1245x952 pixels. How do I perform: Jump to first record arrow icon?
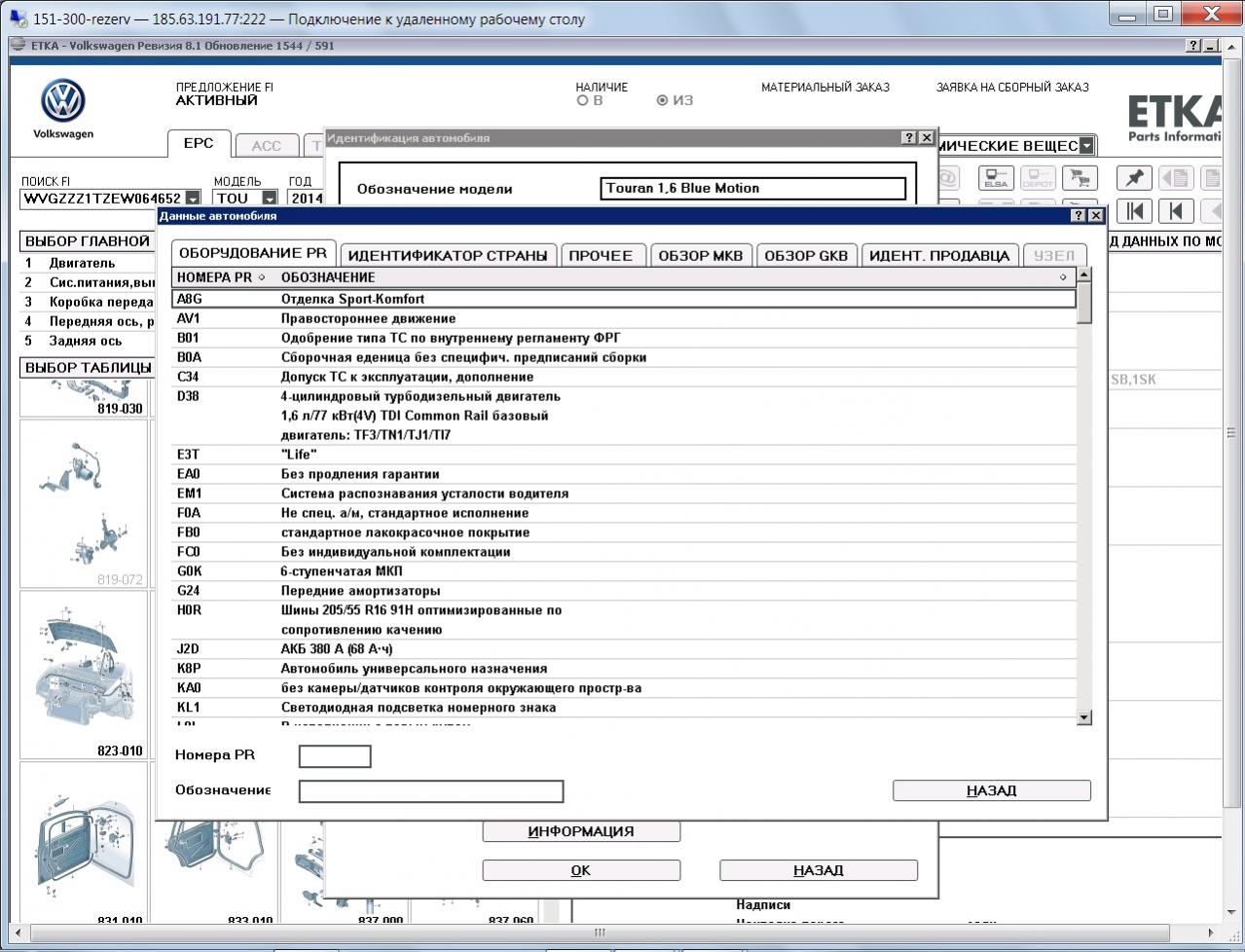coord(1134,210)
